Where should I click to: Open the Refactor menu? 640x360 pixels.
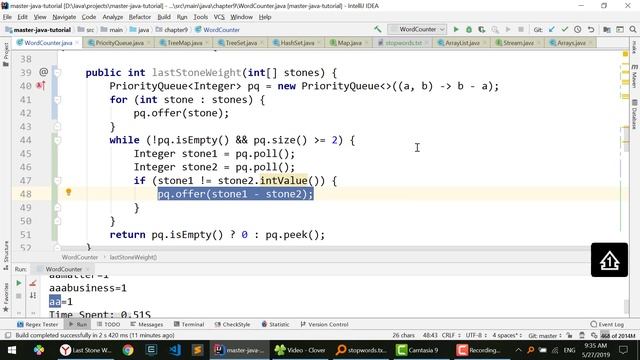pos(140,17)
